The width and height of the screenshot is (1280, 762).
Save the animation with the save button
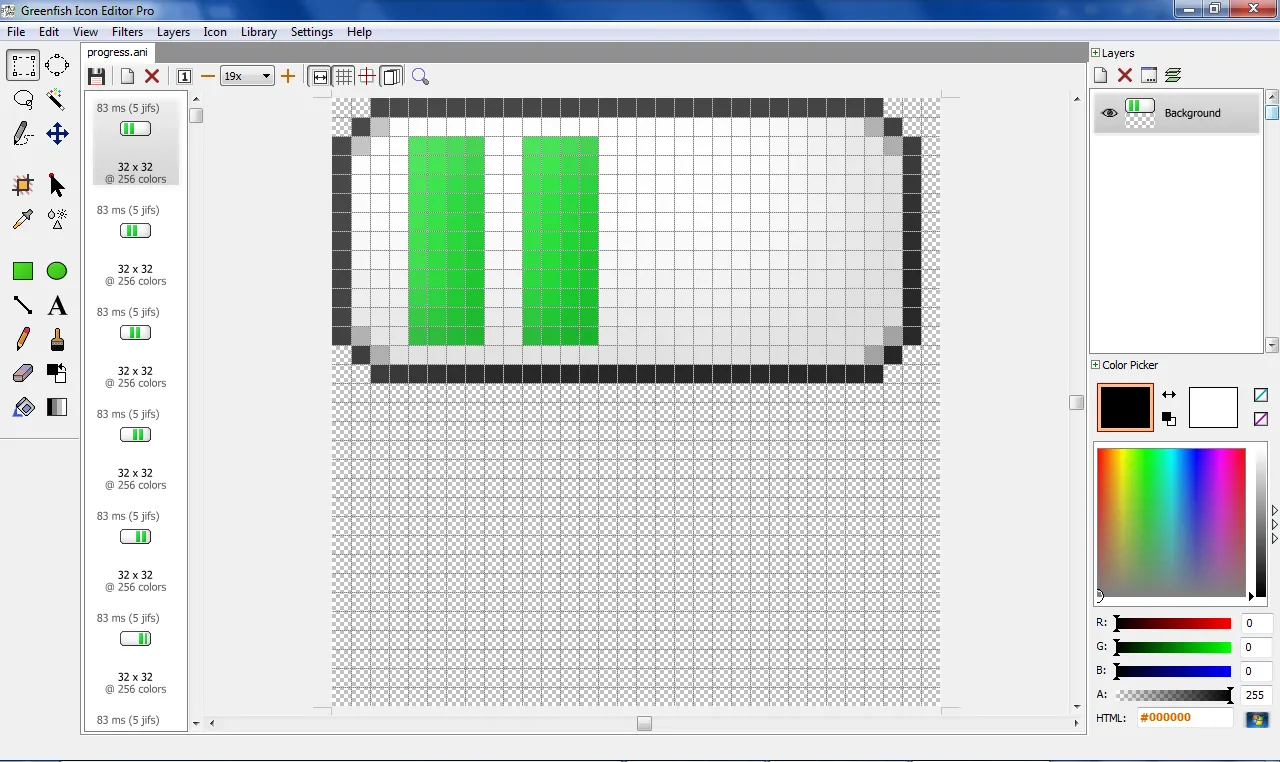(x=97, y=76)
